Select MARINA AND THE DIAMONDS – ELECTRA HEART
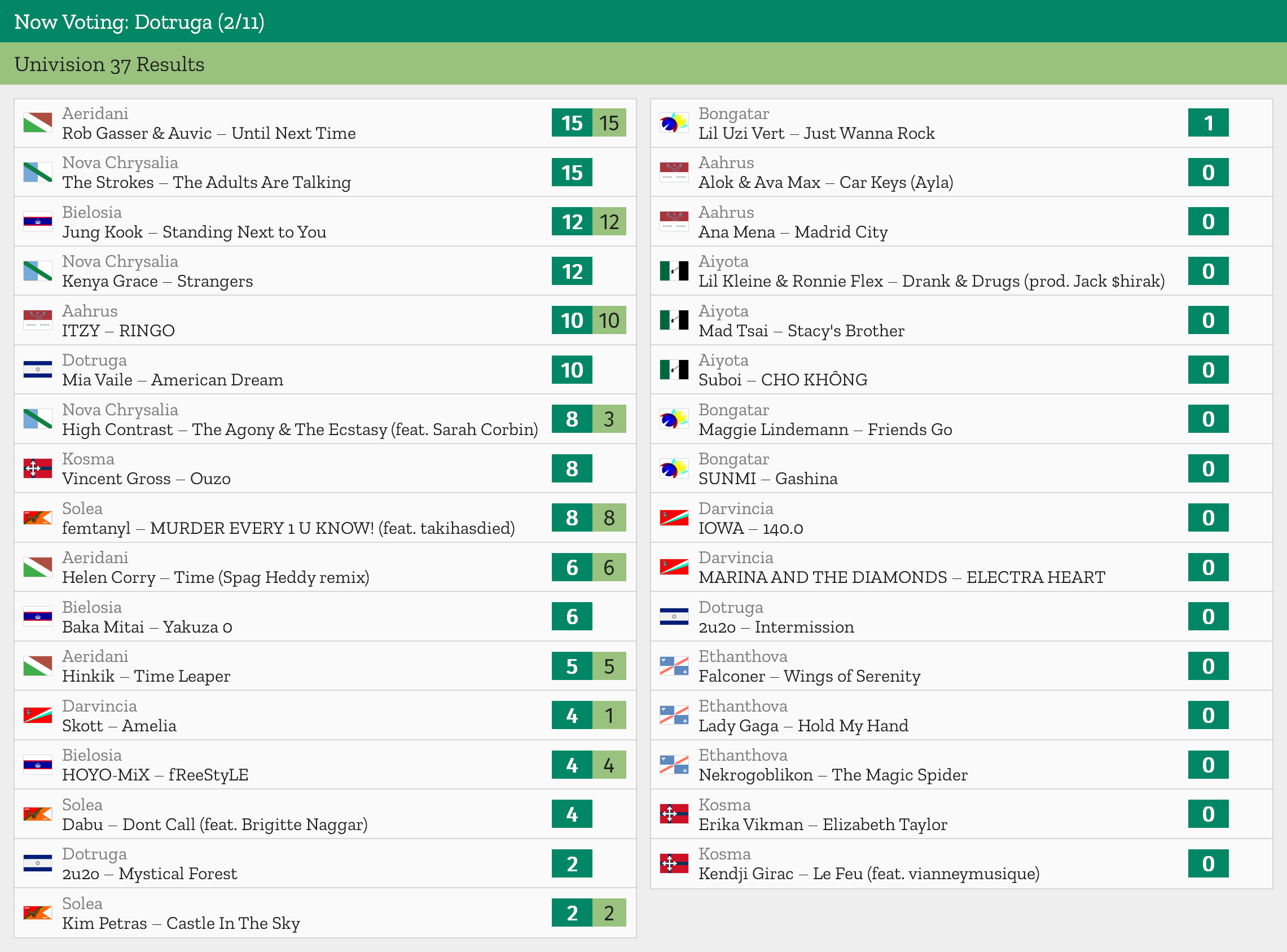The width and height of the screenshot is (1287, 952). tap(961, 567)
